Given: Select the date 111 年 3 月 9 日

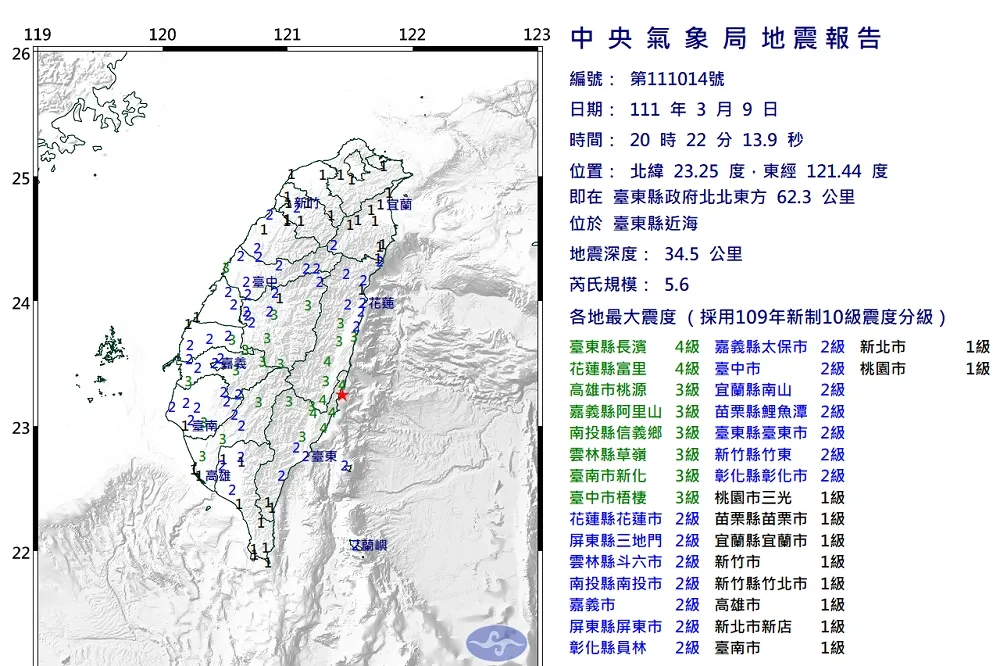Looking at the screenshot, I should click(x=704, y=110).
